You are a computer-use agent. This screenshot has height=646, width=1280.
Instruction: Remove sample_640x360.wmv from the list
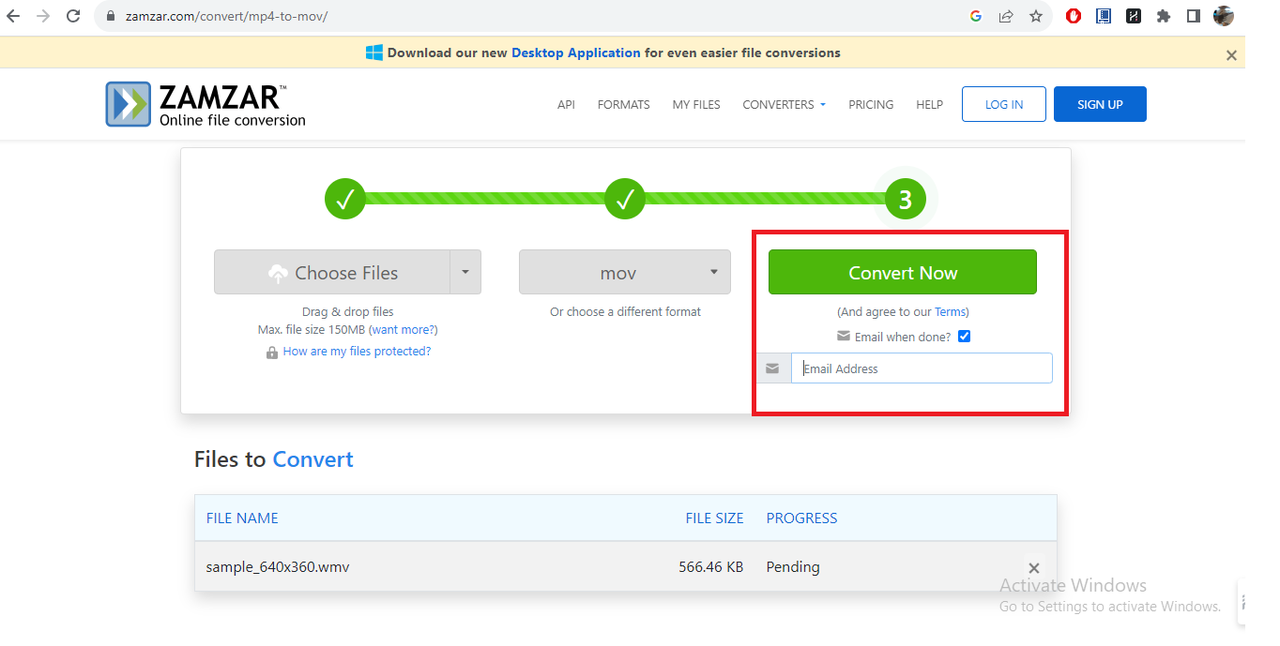pyautogui.click(x=1034, y=568)
